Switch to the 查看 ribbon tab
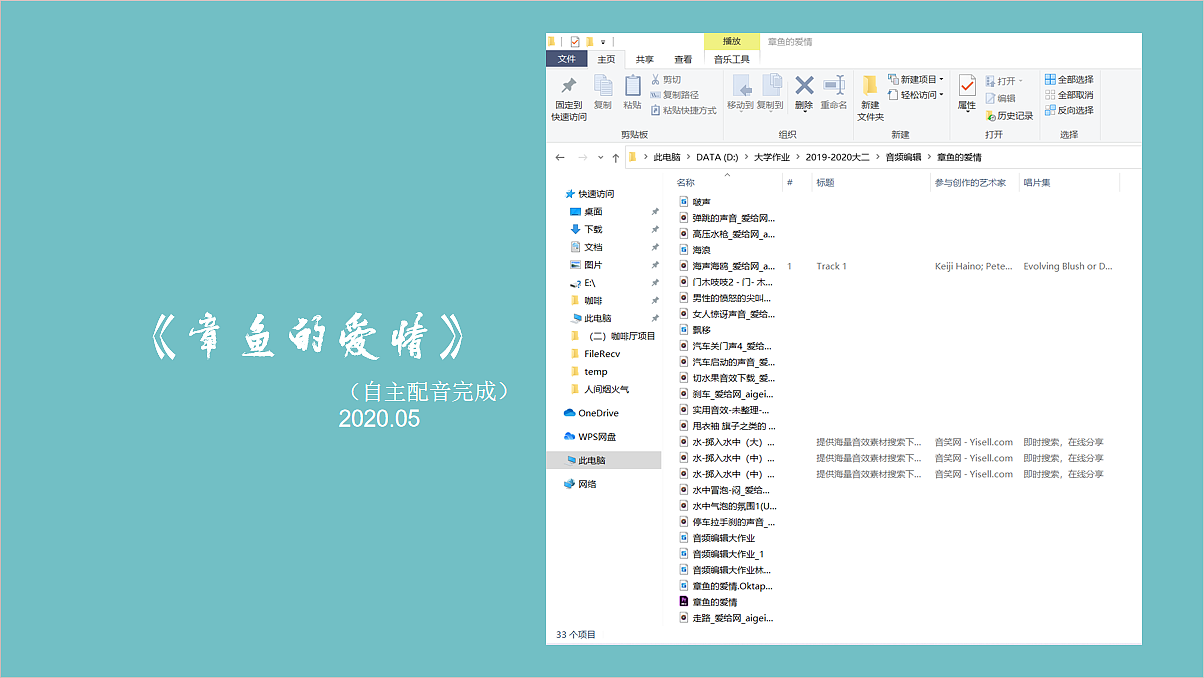Screen dimensions: 1204x678 point(683,58)
